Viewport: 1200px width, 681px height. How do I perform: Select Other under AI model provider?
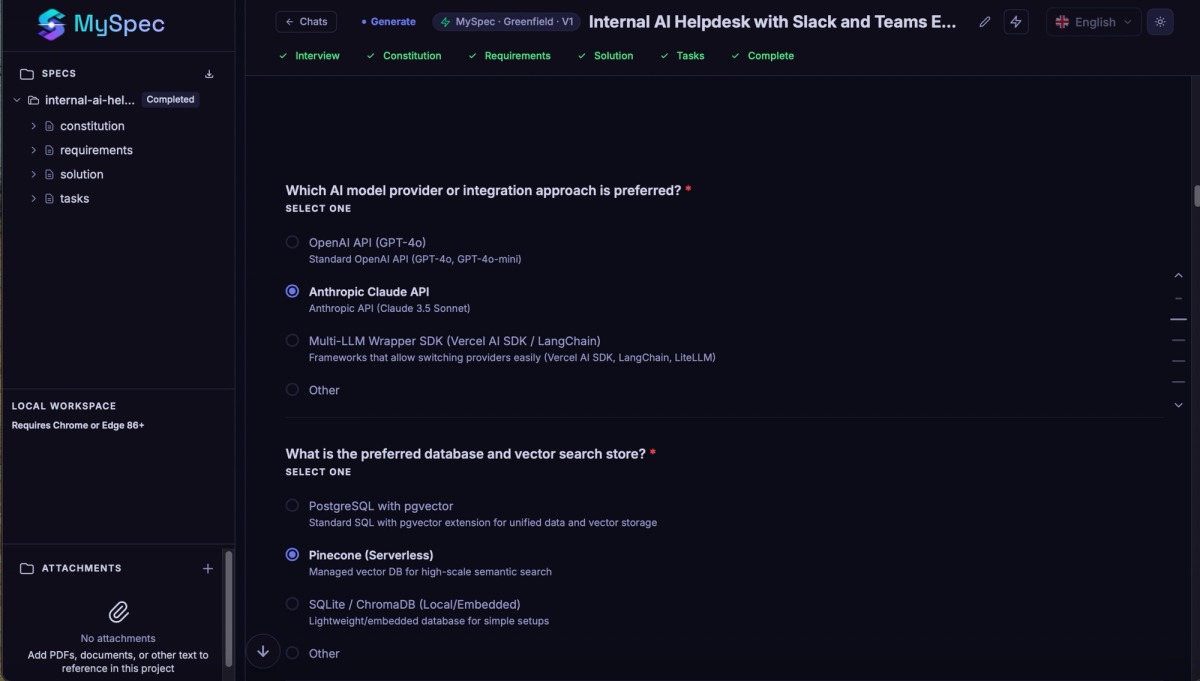292,390
